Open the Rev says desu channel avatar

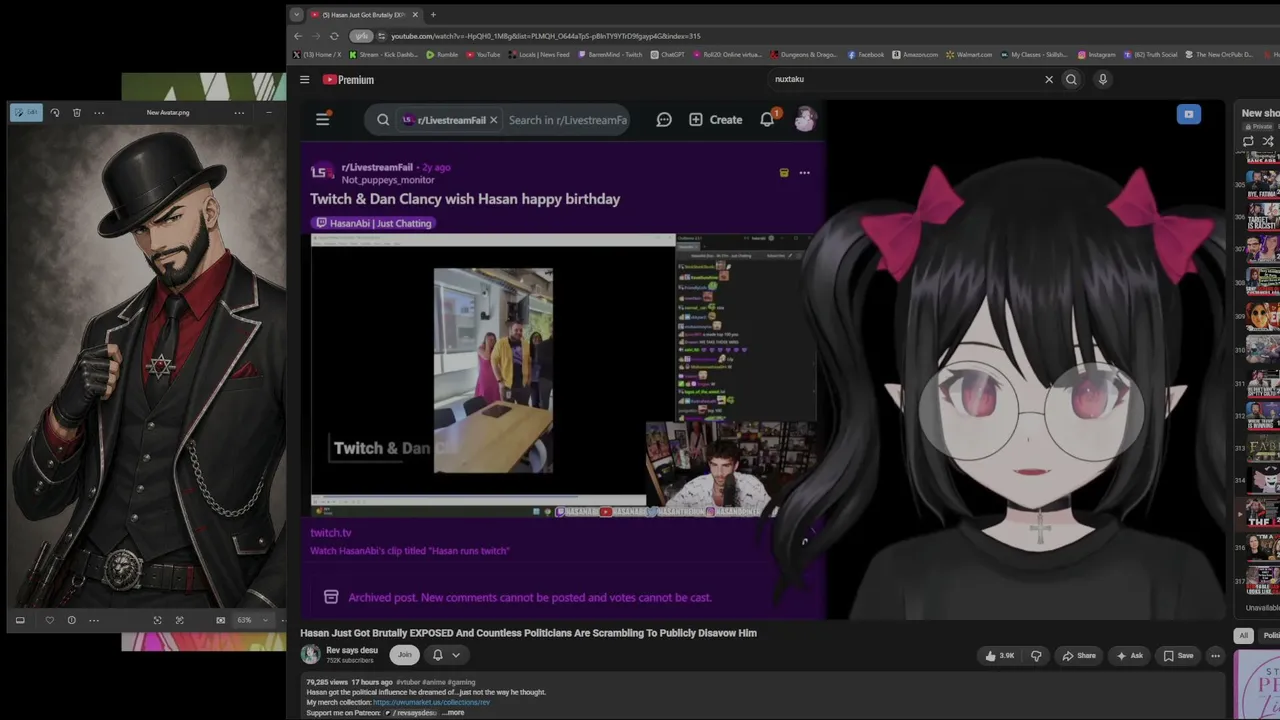(x=311, y=655)
